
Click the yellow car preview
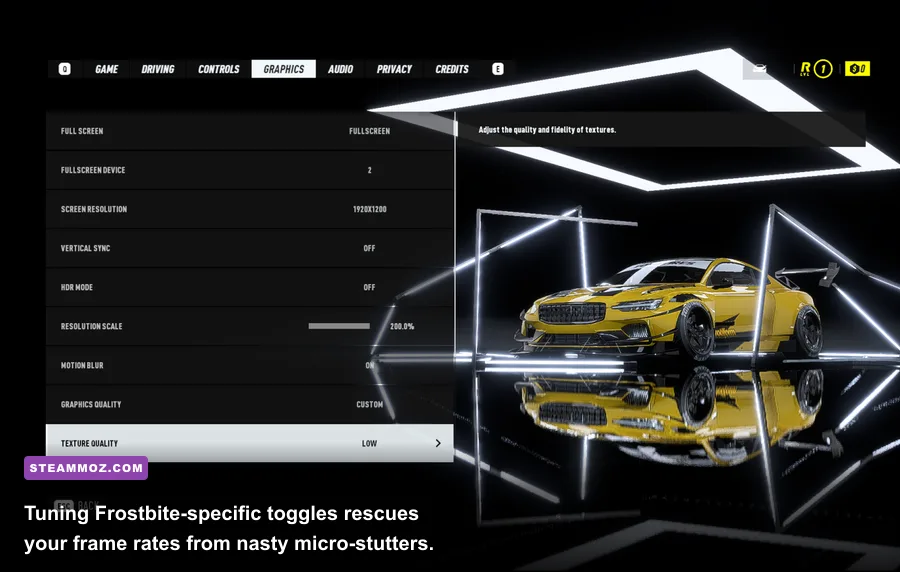pos(672,308)
